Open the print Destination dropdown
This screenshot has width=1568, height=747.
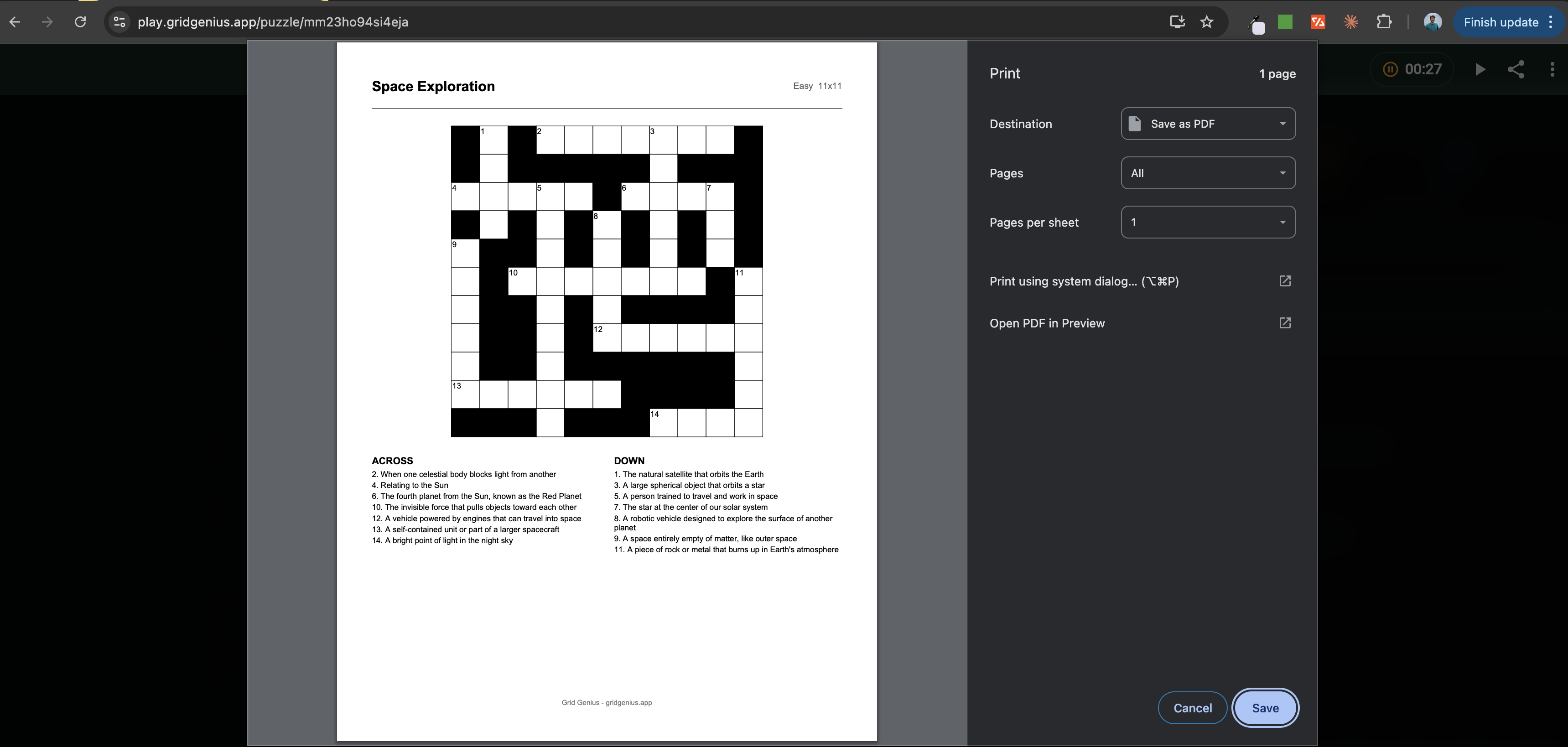coord(1208,124)
